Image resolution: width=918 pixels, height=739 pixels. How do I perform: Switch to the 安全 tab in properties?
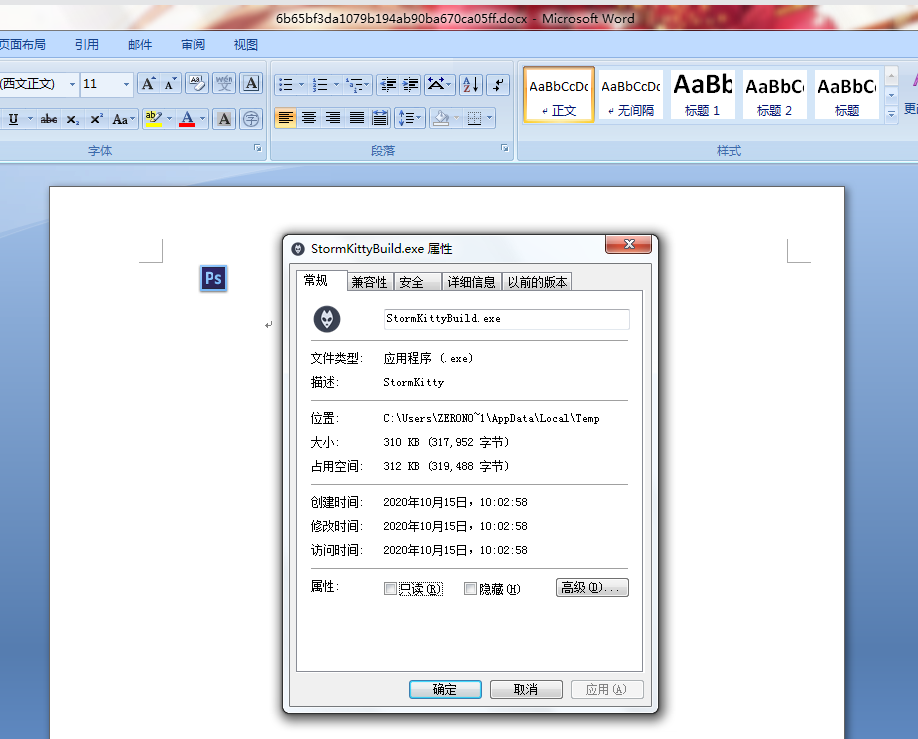pyautogui.click(x=417, y=282)
